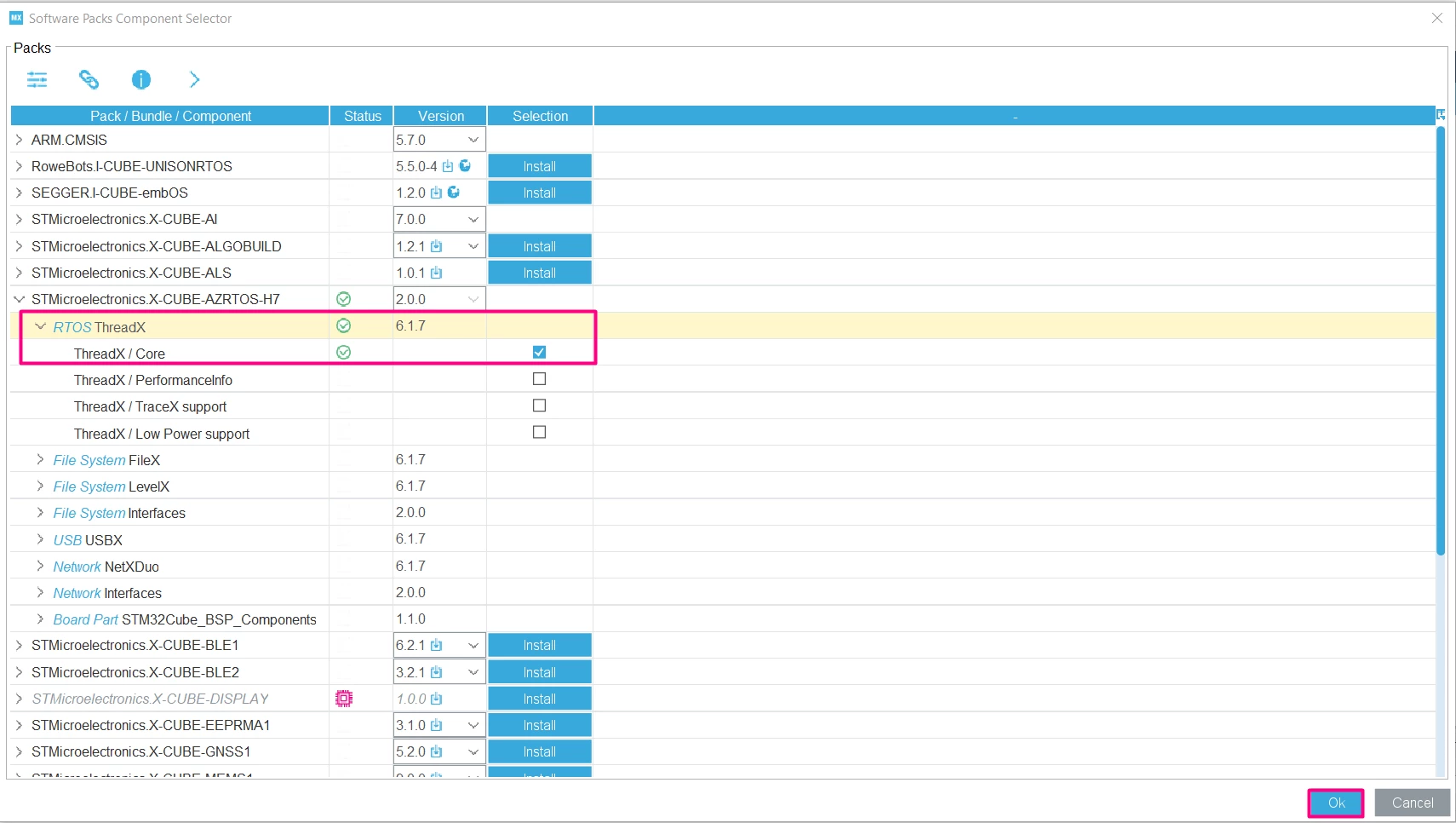Expand the File System Interfaces bundle
Image resolution: width=1456 pixels, height=823 pixels.
[x=40, y=512]
